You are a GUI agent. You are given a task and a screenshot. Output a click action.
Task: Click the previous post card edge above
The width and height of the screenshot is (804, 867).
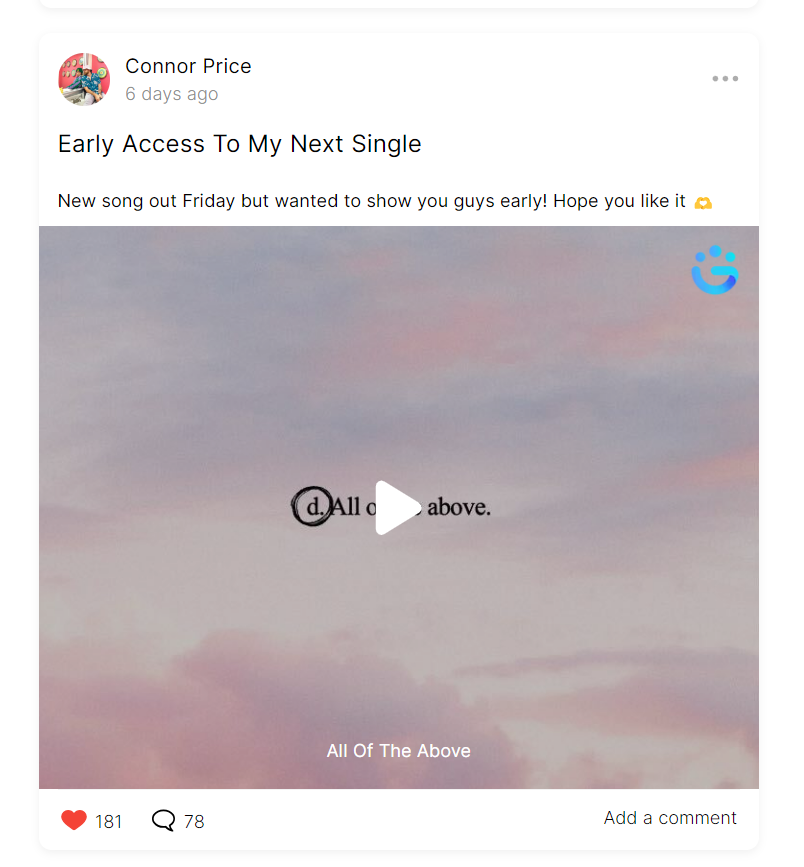tap(399, 4)
